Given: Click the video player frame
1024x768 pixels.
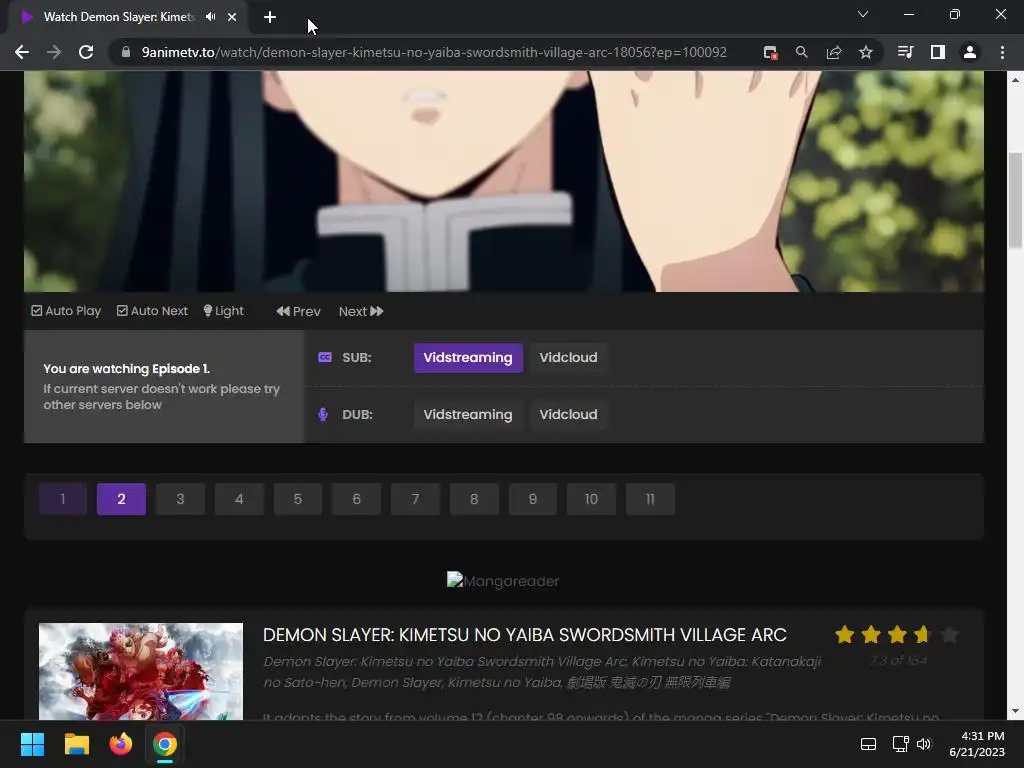Looking at the screenshot, I should 504,182.
